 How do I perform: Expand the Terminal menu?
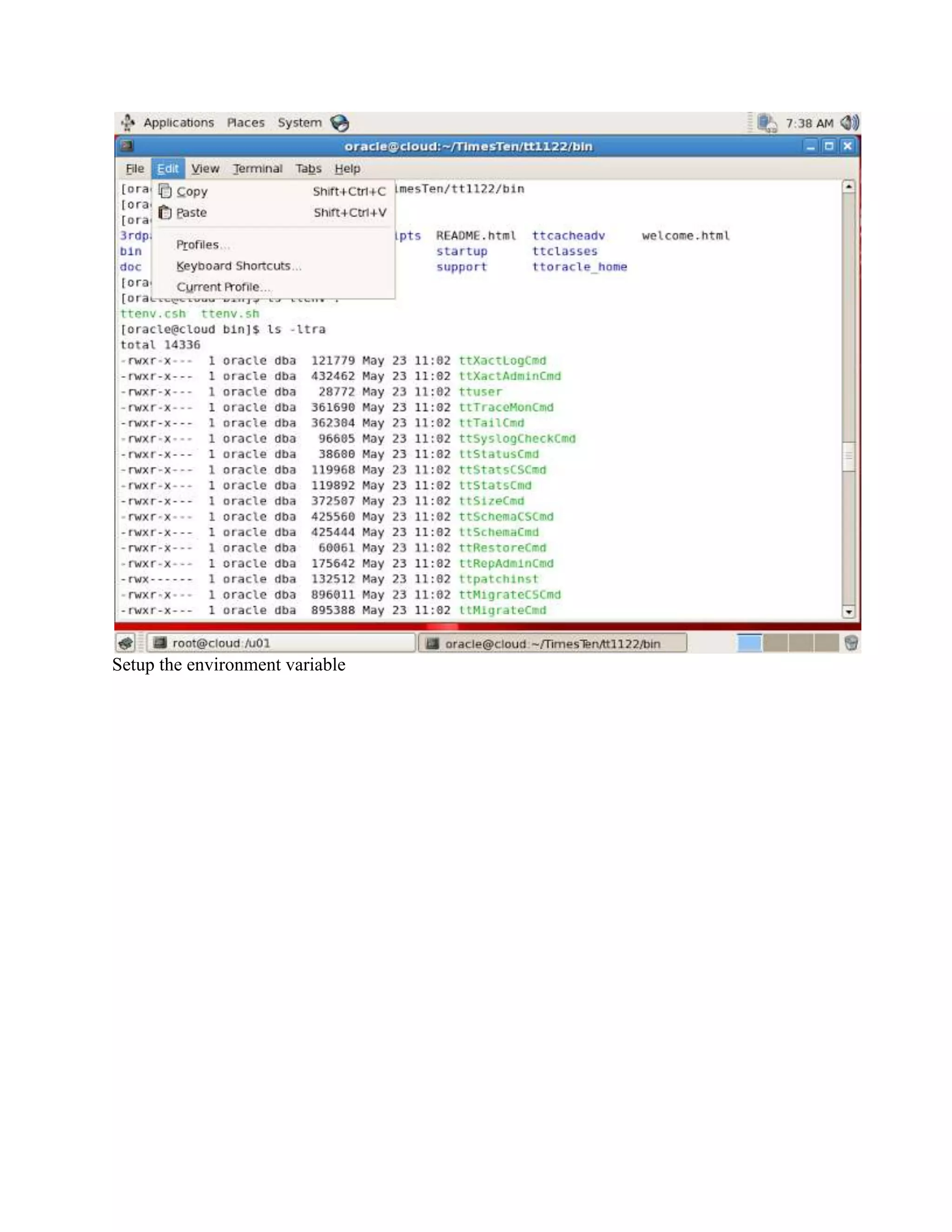point(257,169)
